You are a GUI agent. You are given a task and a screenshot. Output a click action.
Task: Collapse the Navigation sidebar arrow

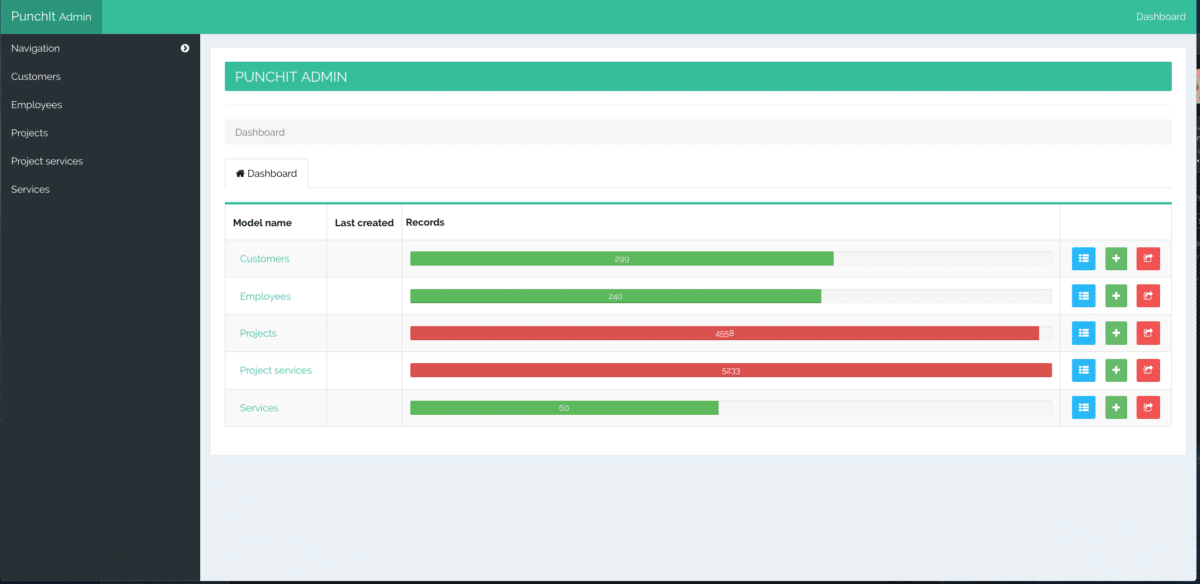click(185, 48)
